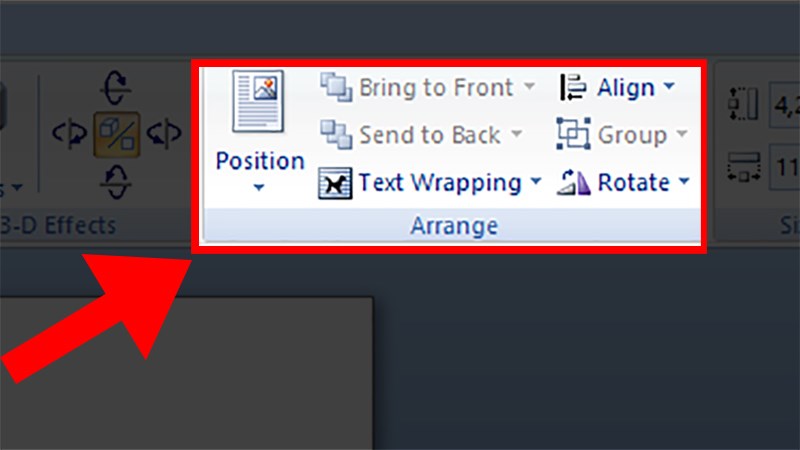Tilt the 3-D effect left
The width and height of the screenshot is (800, 450).
69,134
